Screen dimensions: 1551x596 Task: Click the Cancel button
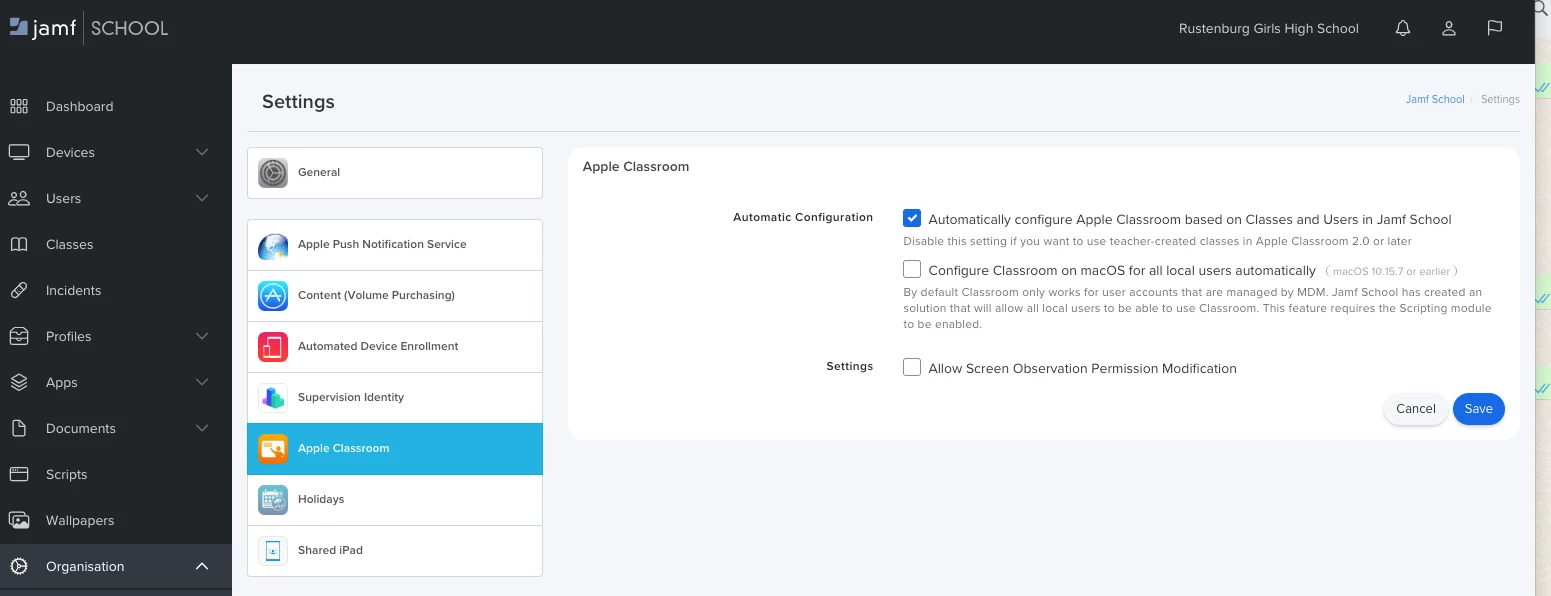point(1416,409)
